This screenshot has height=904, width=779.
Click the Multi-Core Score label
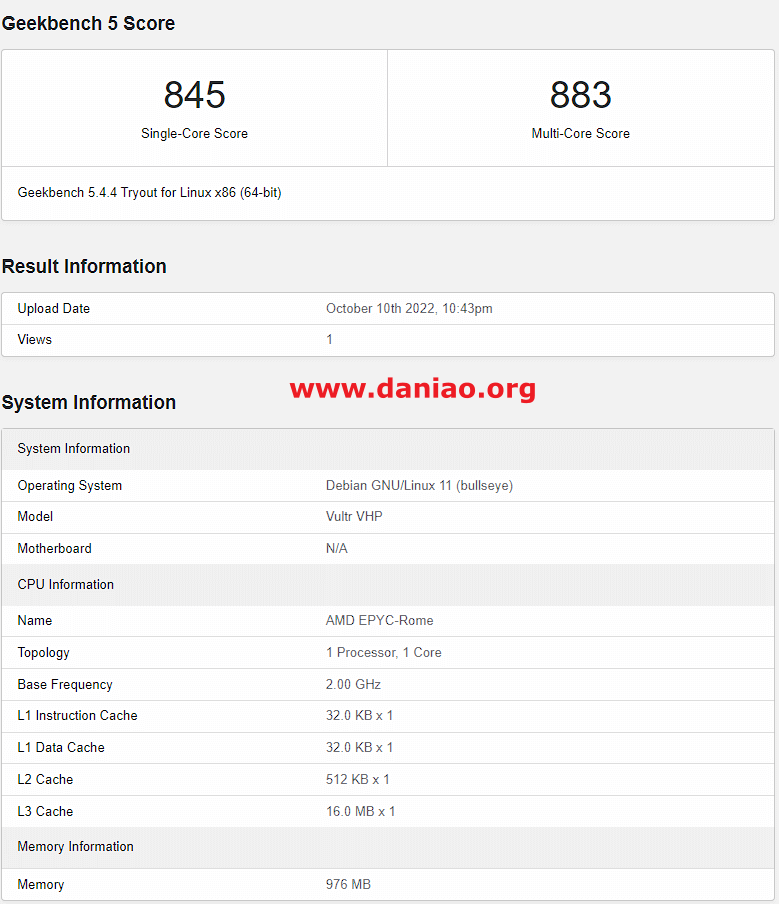tap(581, 133)
